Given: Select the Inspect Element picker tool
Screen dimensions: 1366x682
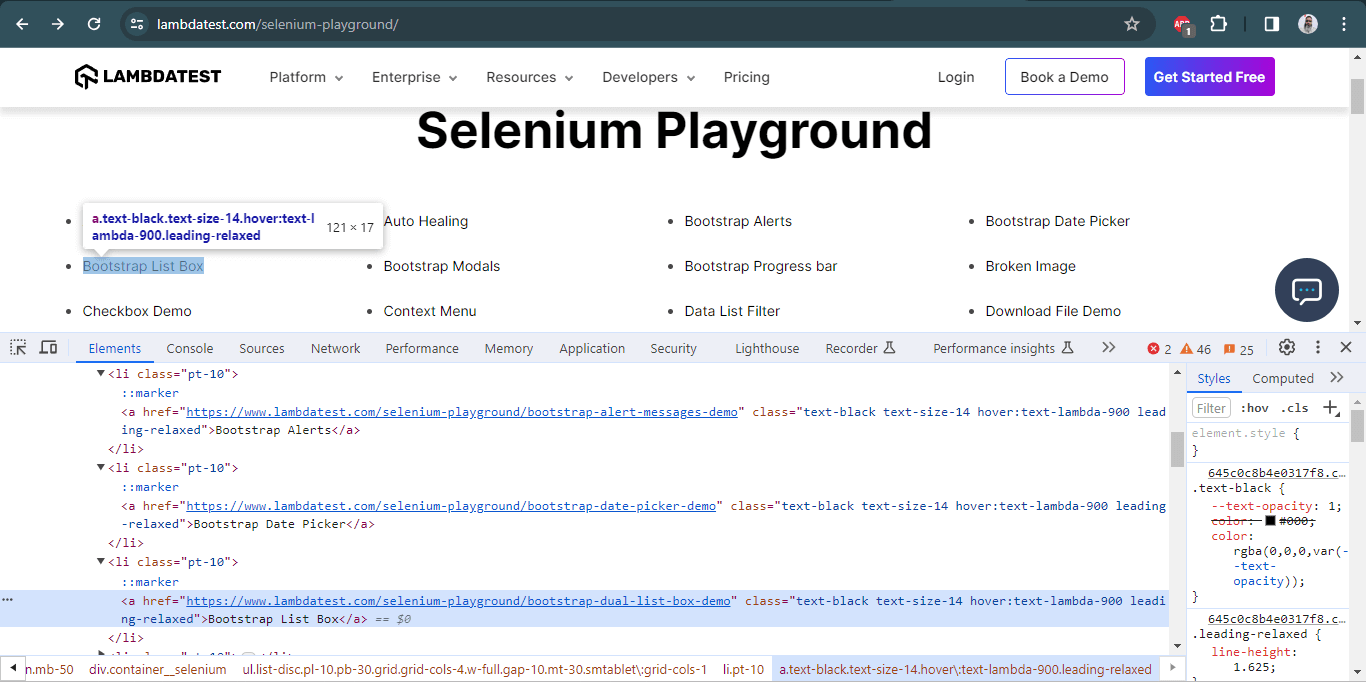Looking at the screenshot, I should (17, 347).
